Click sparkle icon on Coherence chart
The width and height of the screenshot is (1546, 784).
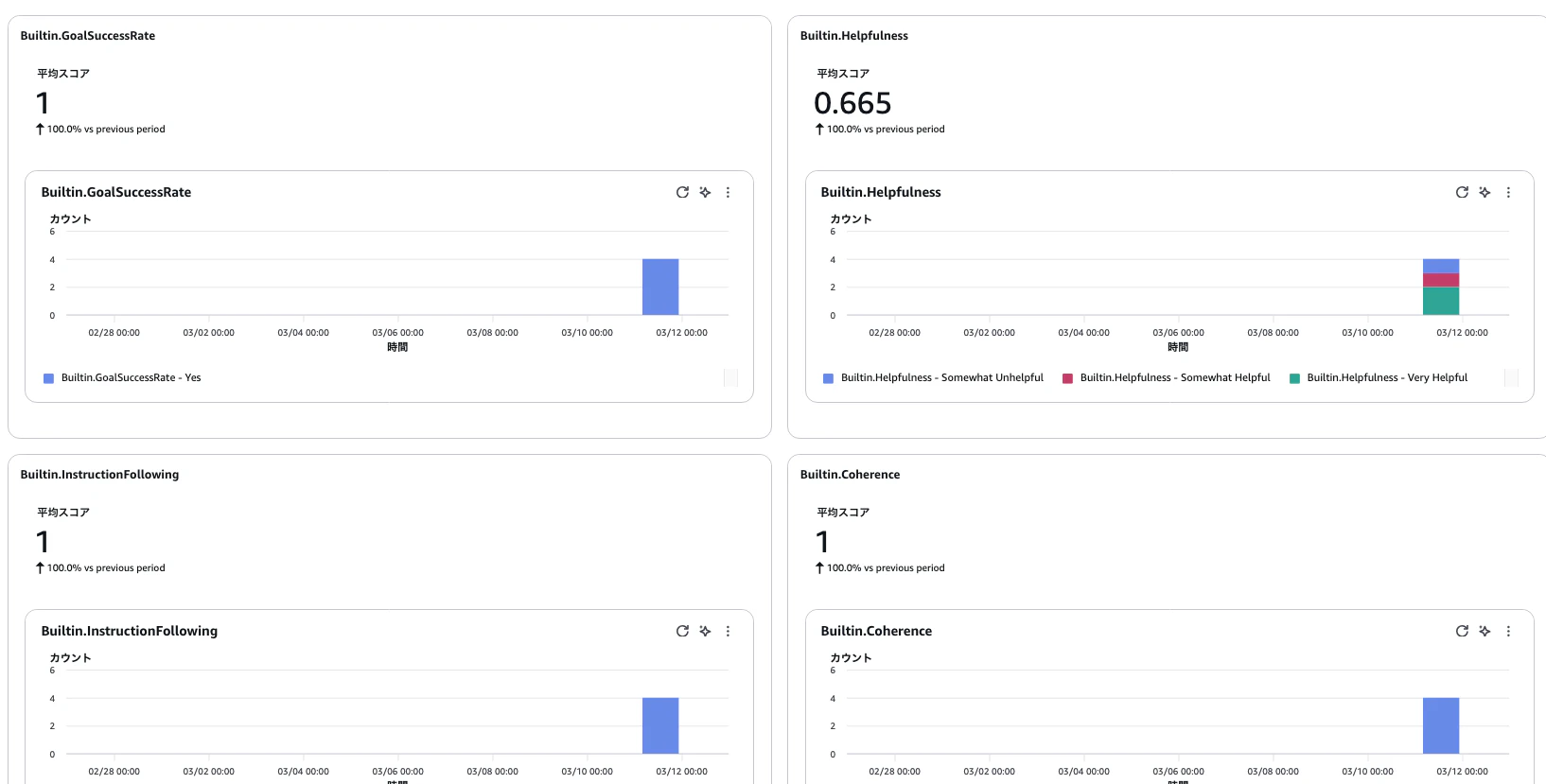click(1485, 631)
